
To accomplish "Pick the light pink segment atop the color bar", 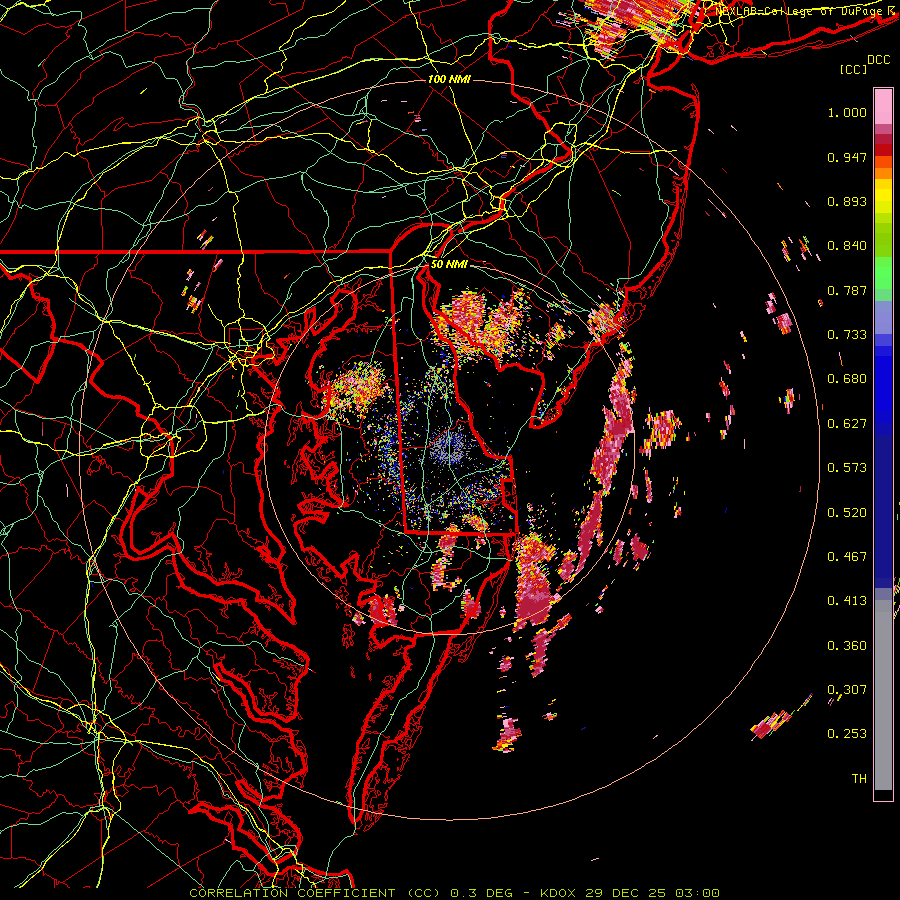I will (883, 106).
